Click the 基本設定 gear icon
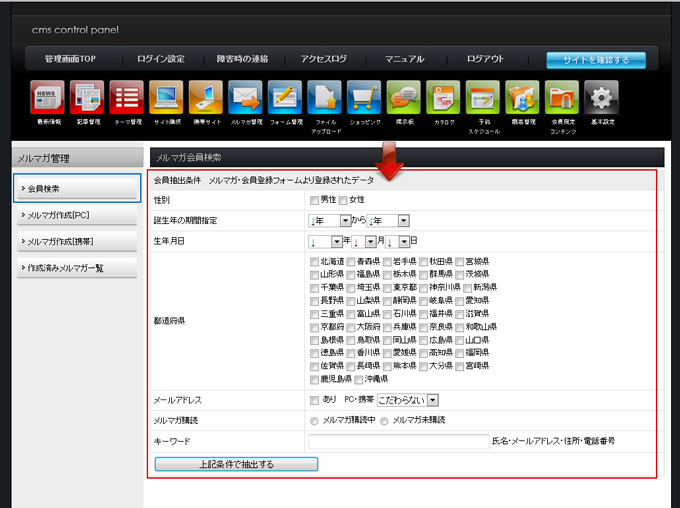680x508 pixels. point(601,97)
